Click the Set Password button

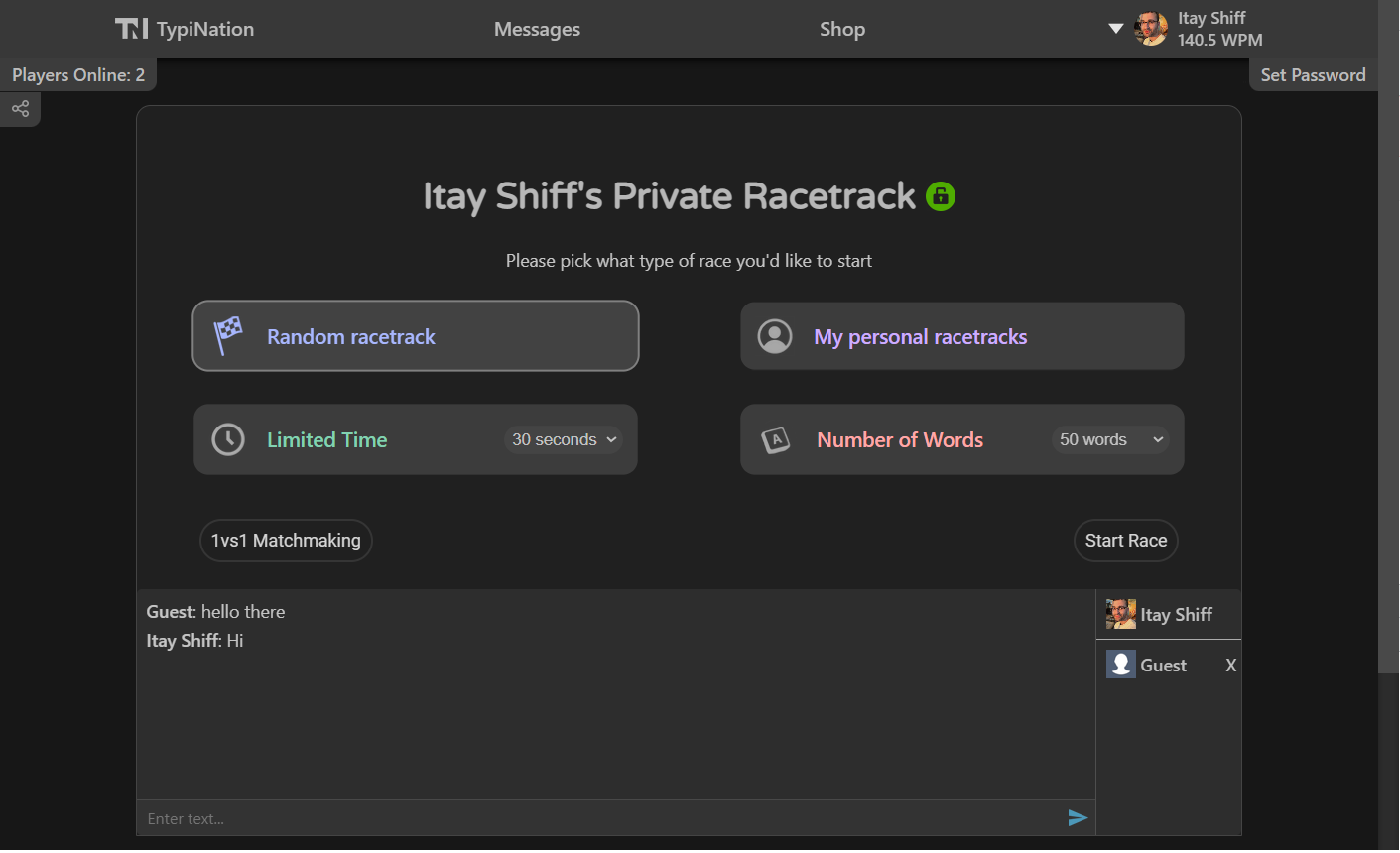tap(1313, 74)
